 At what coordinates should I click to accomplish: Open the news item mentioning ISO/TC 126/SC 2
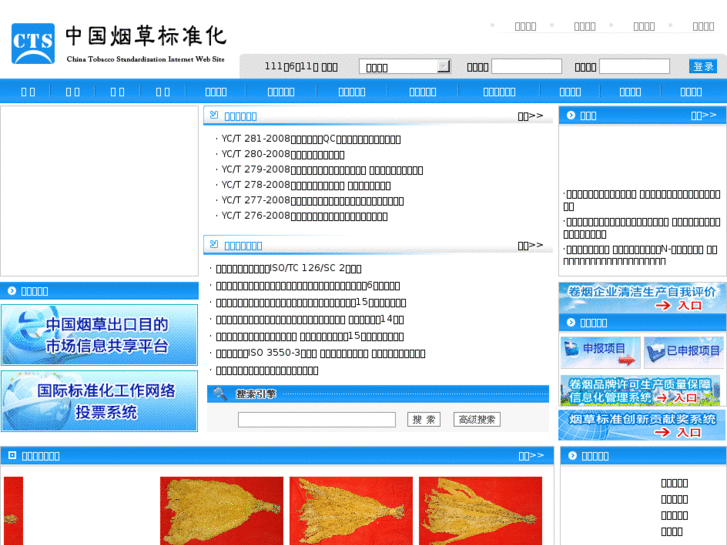(289, 268)
